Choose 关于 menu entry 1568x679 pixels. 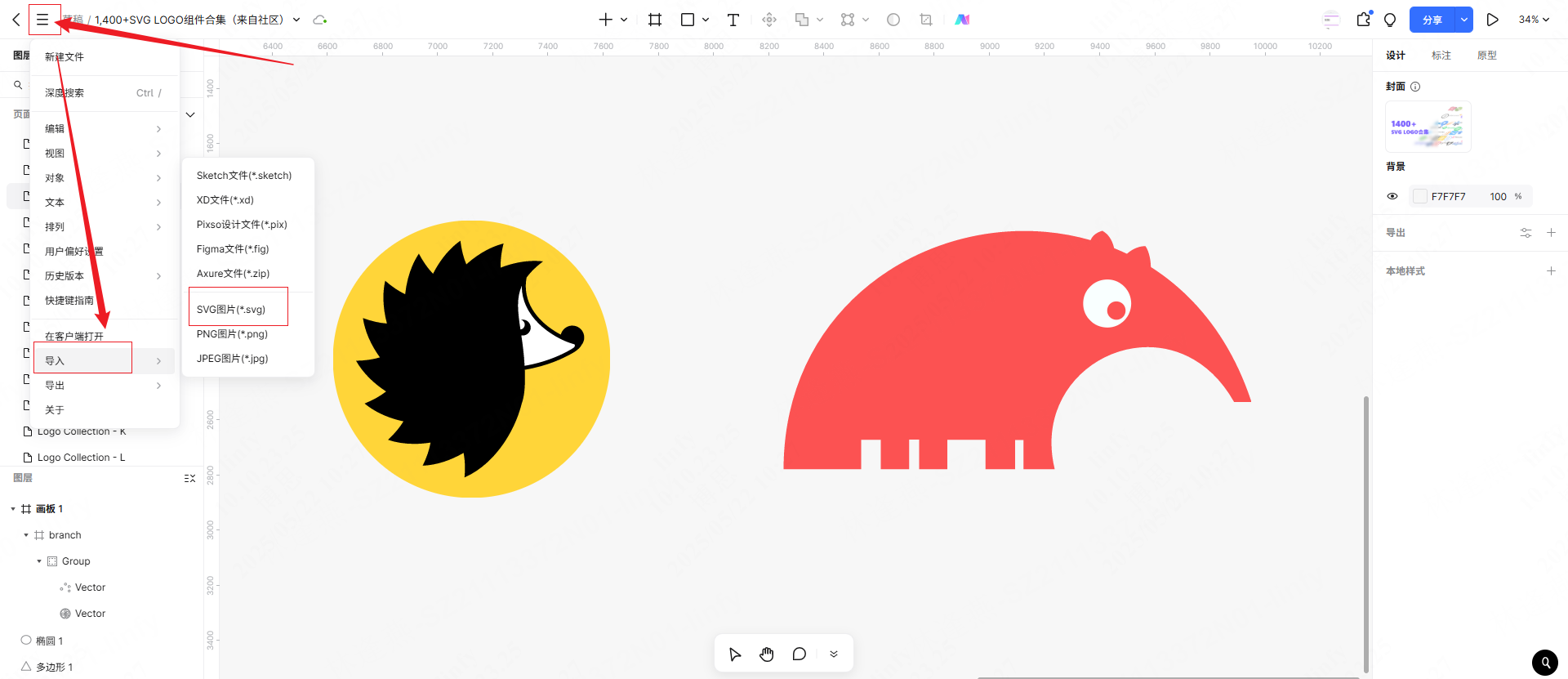(x=105, y=410)
